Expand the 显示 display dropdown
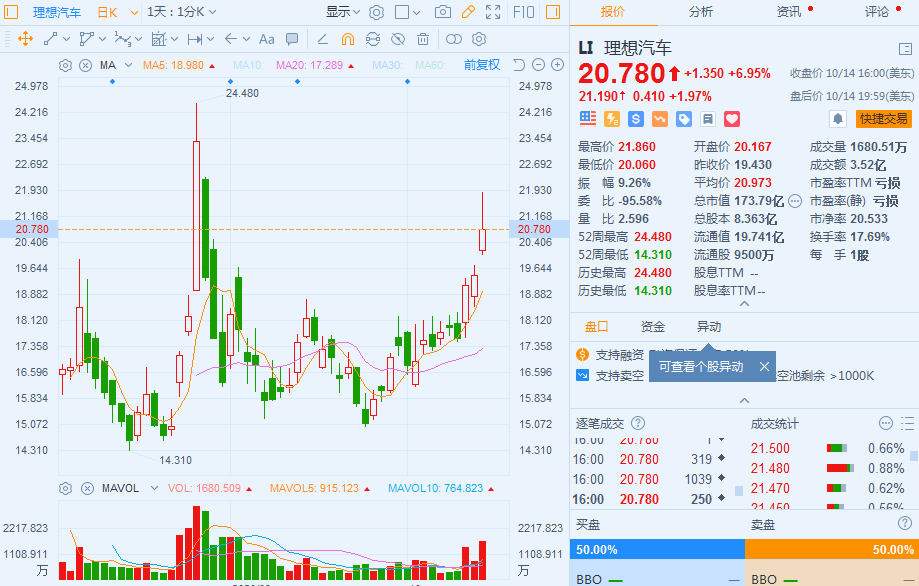919x586 pixels. pos(343,12)
